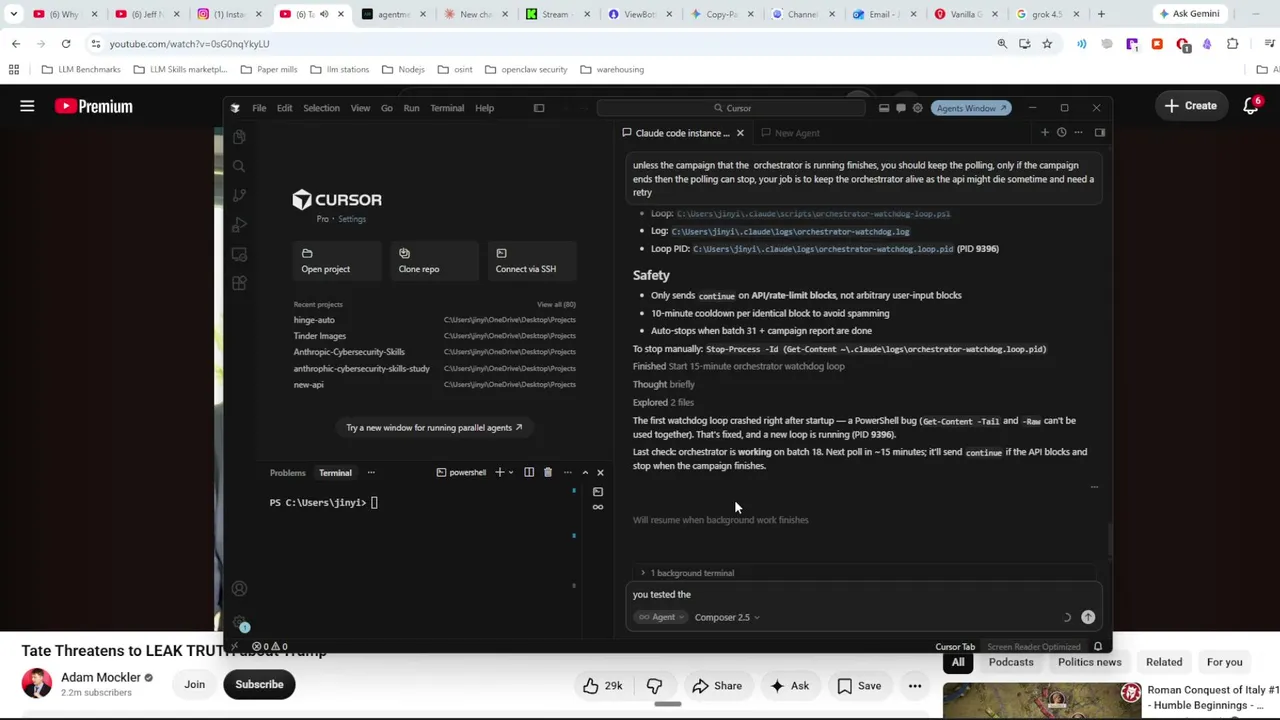Image resolution: width=1280 pixels, height=720 pixels.
Task: Open recent project hinge-auto
Action: (434, 320)
